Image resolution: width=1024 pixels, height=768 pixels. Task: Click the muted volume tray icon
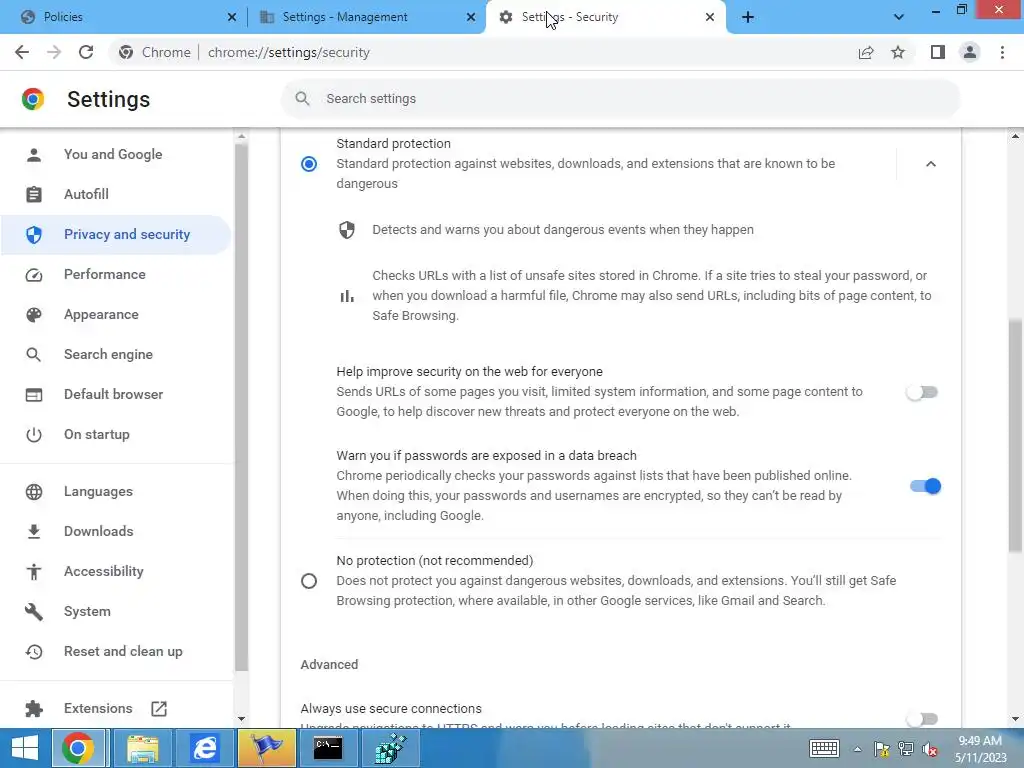(x=929, y=749)
